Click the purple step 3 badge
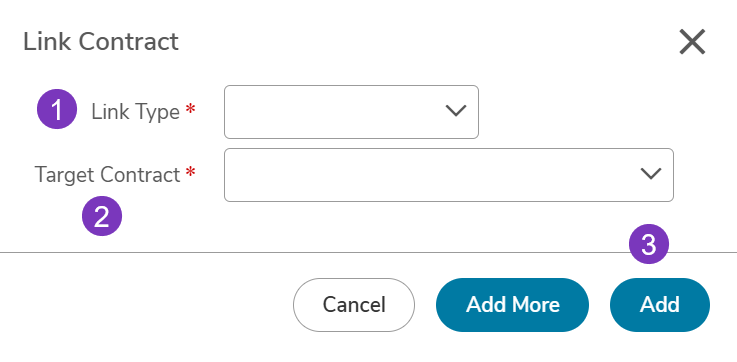 point(649,244)
